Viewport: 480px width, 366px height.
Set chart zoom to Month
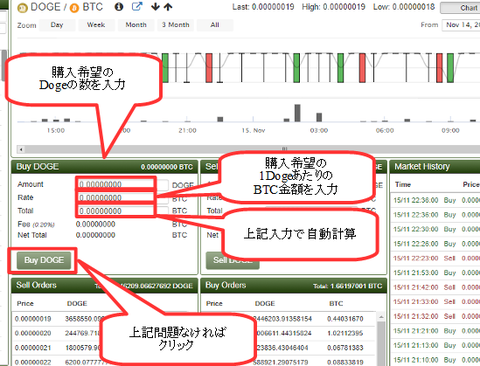136,25
